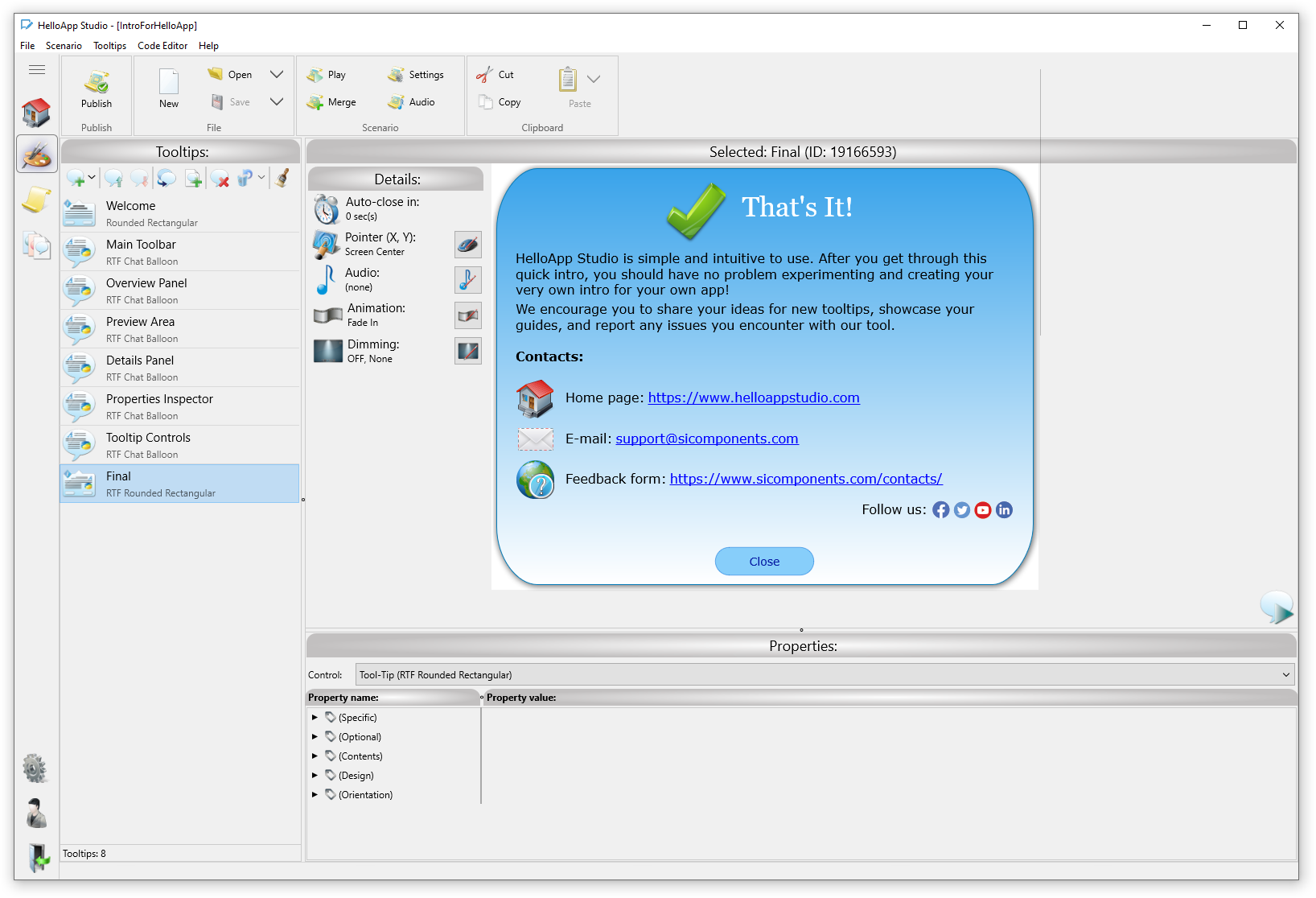Click the next balloon arrow in the preview
This screenshot has width=1316, height=898.
pyautogui.click(x=1277, y=608)
